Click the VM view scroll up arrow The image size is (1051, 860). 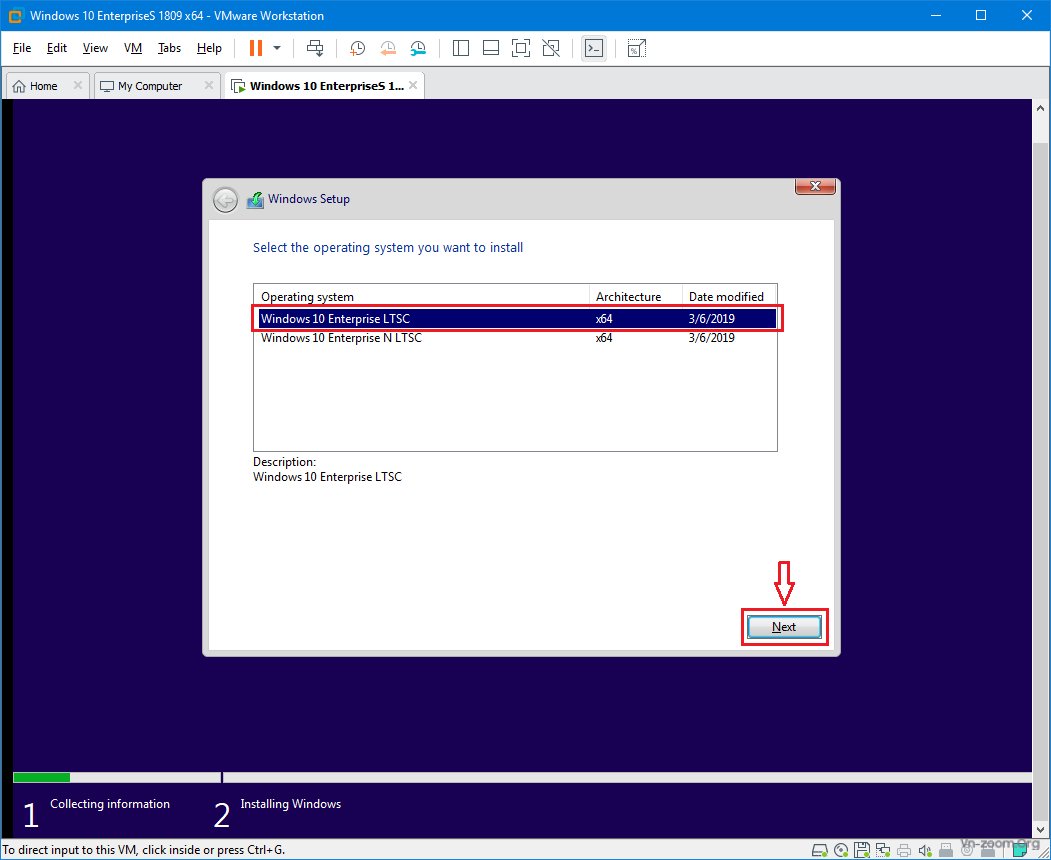(x=1040, y=108)
